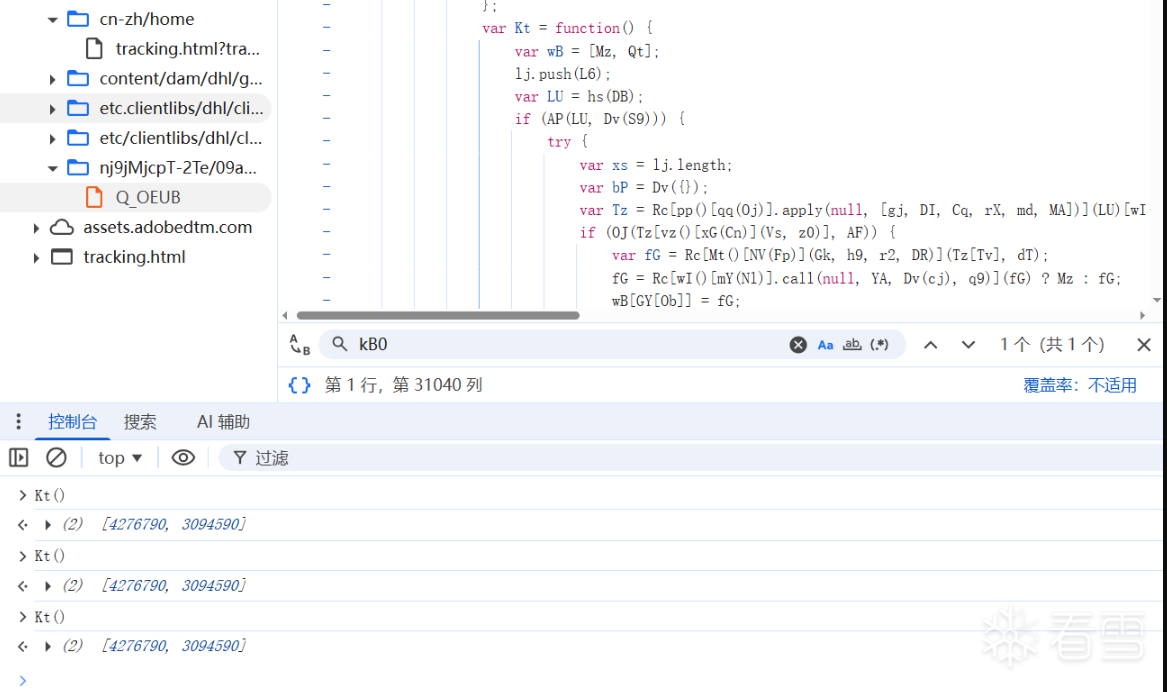Toggle whole word matching option
Image resolution: width=1167 pixels, height=692 pixels.
click(852, 345)
